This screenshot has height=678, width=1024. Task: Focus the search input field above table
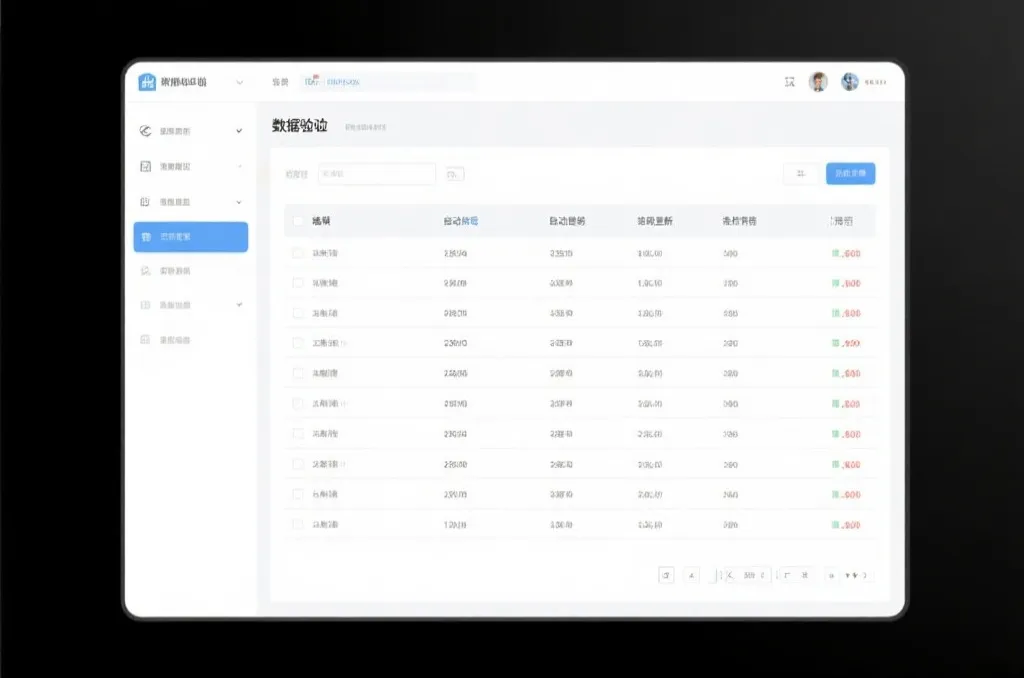377,174
